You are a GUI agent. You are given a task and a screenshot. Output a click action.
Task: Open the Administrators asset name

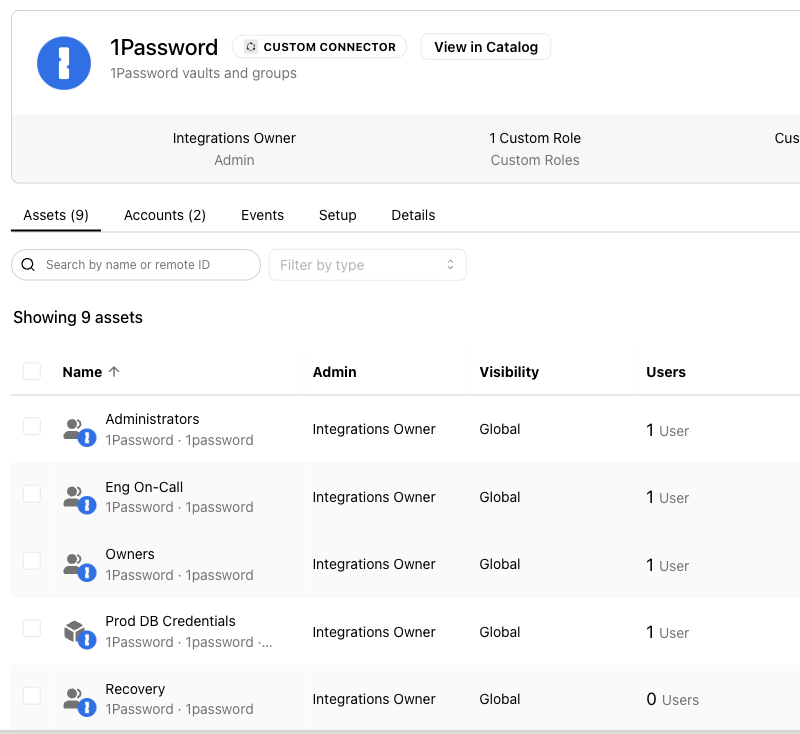152,419
